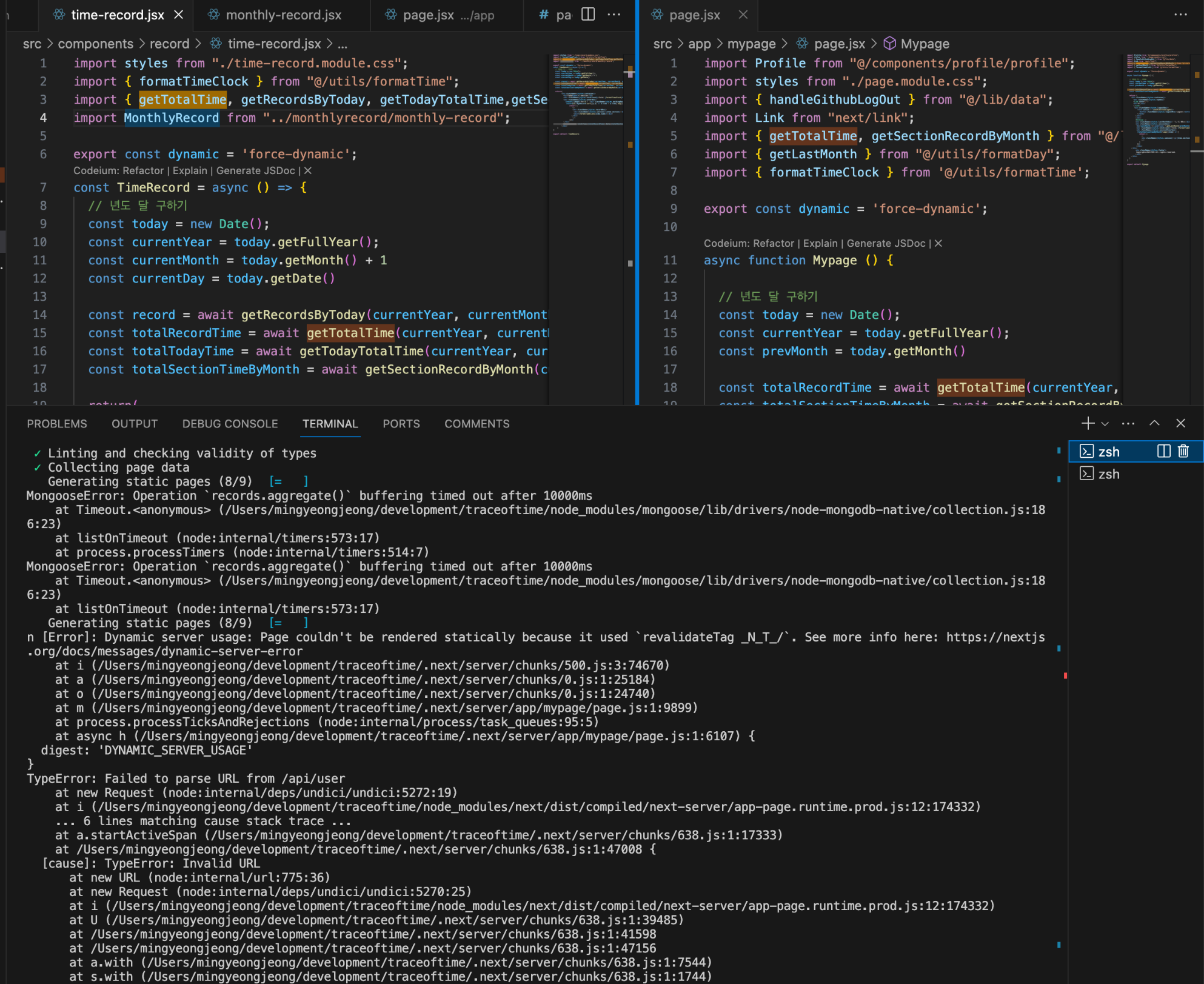This screenshot has width=1204, height=984.
Task: Open right editor group more actions menu
Action: (1180, 15)
